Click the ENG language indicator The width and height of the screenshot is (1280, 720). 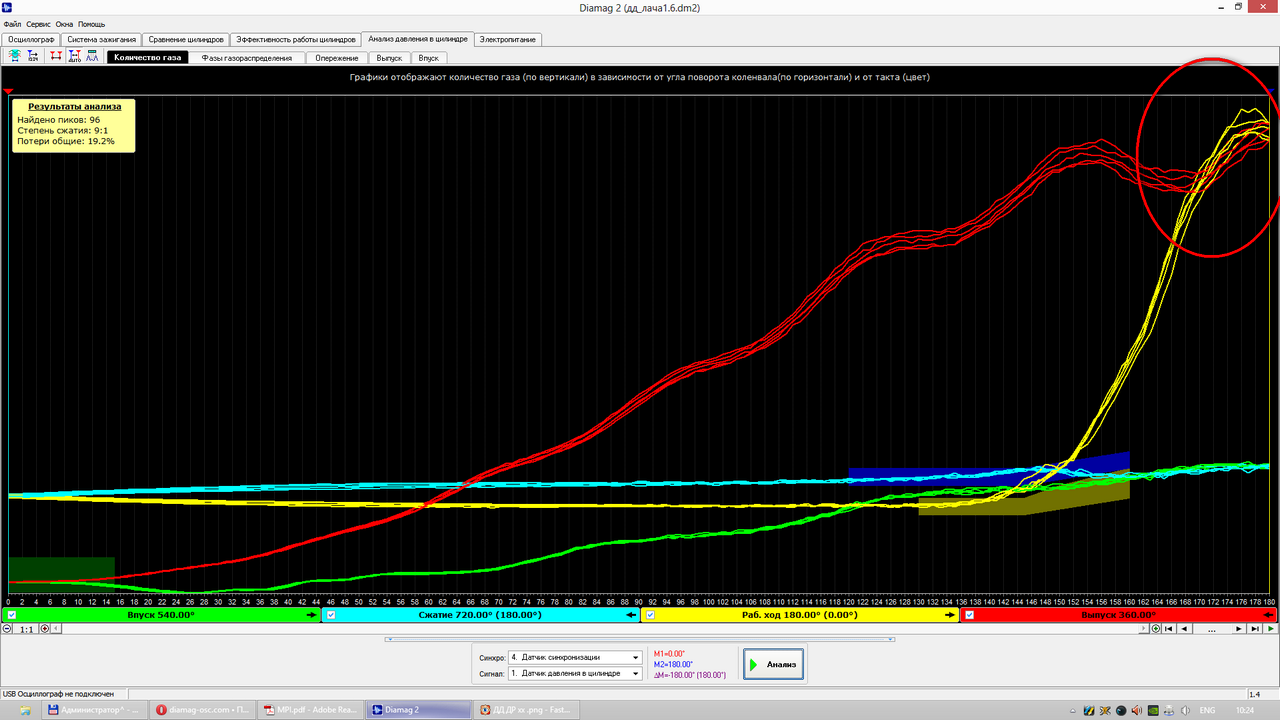[x=1207, y=710]
